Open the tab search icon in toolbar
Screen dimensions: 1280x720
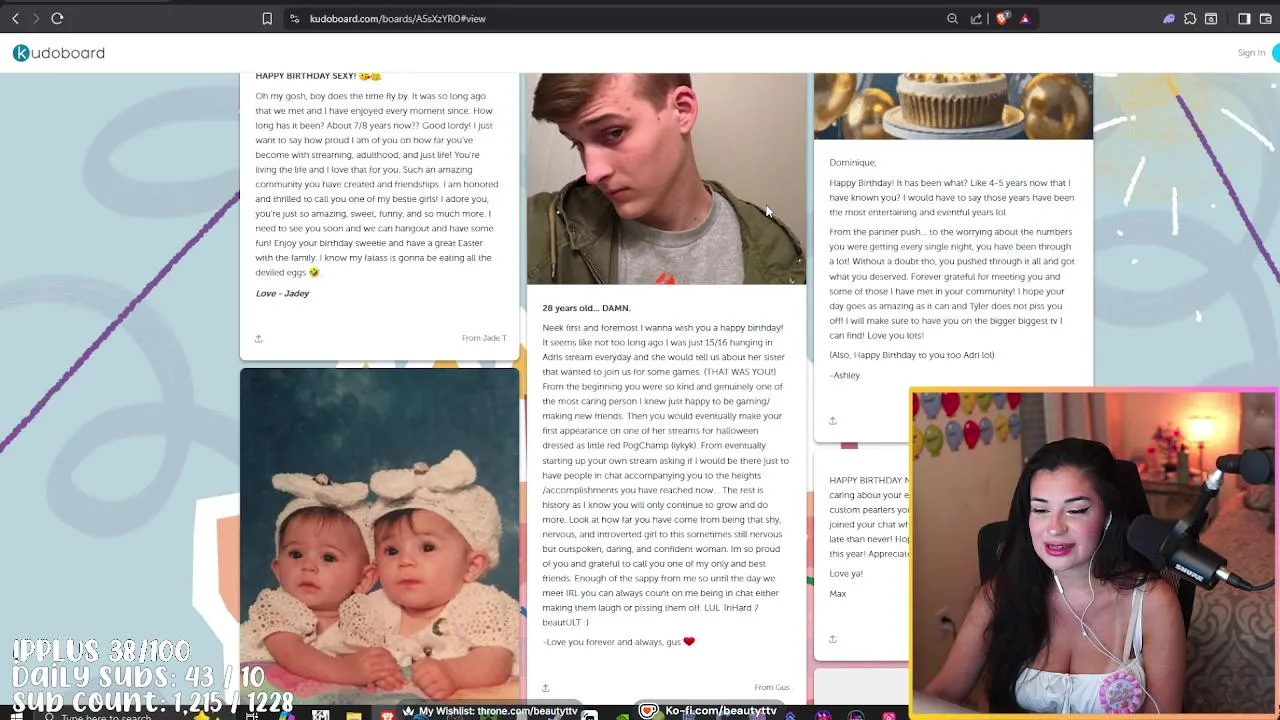(x=1211, y=18)
